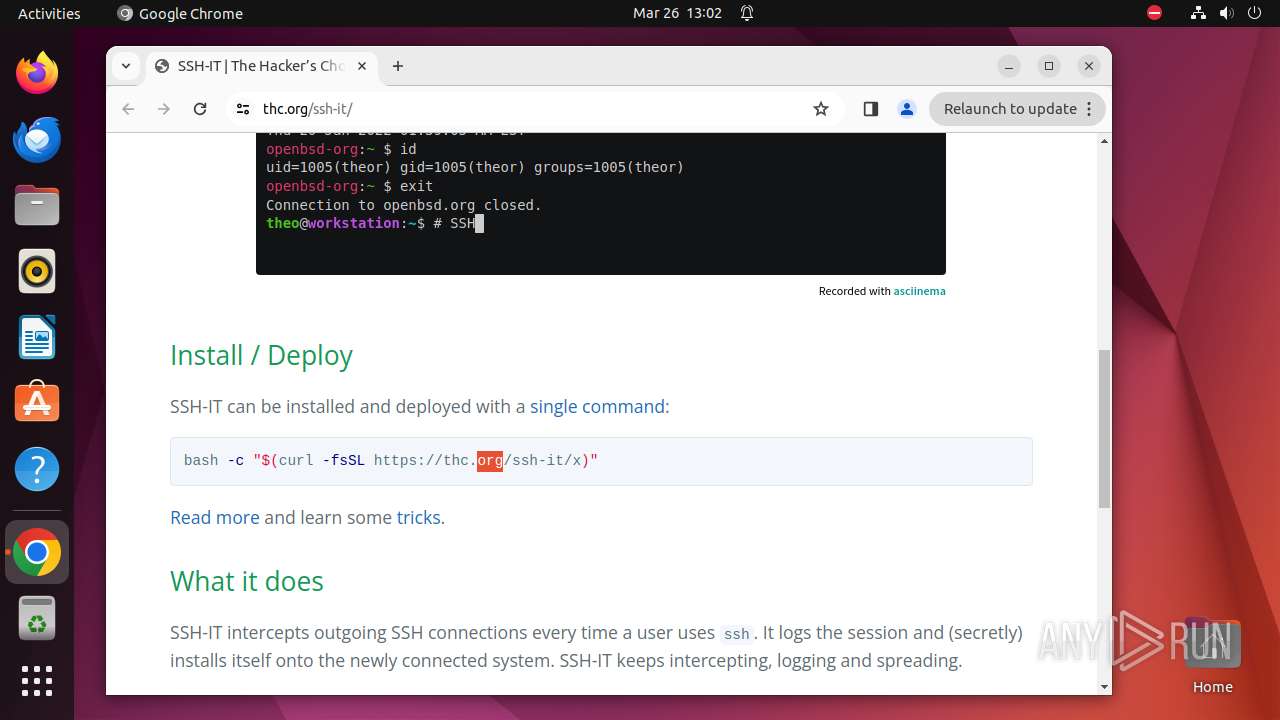
Task: Bookmark this page with the star icon
Action: (821, 109)
